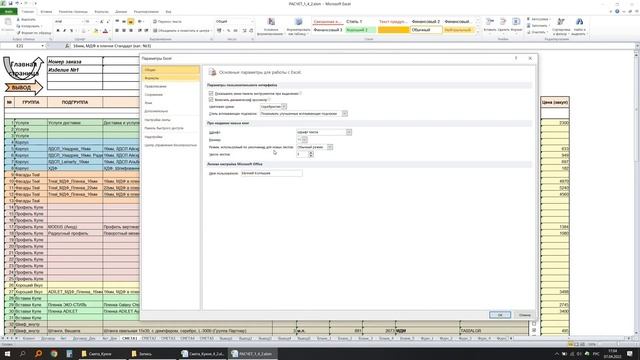The width and height of the screenshot is (640, 360).
Task: Open the green File tab
Action: [9, 11]
